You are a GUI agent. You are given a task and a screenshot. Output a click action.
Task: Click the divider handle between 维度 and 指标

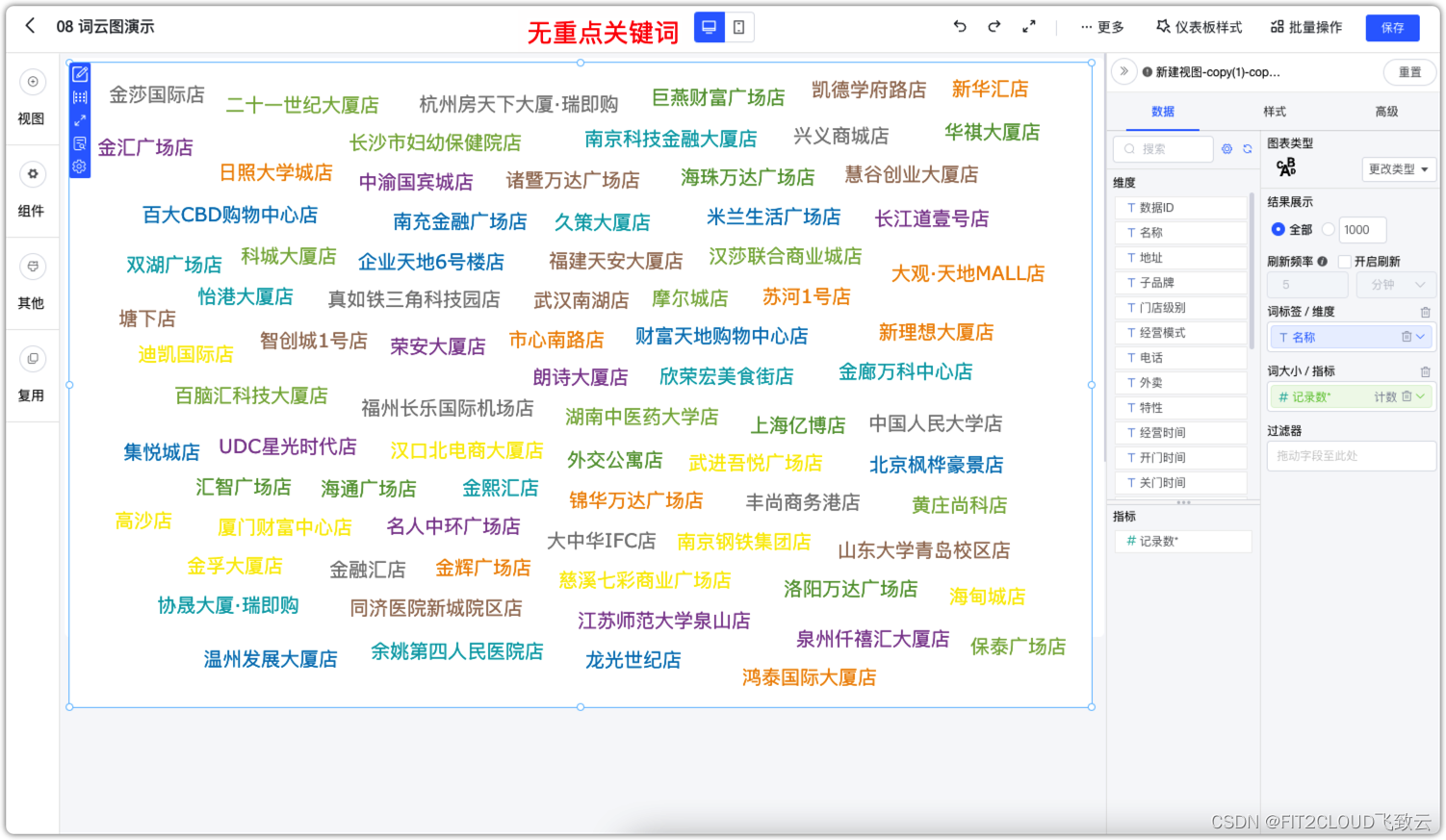[1183, 502]
